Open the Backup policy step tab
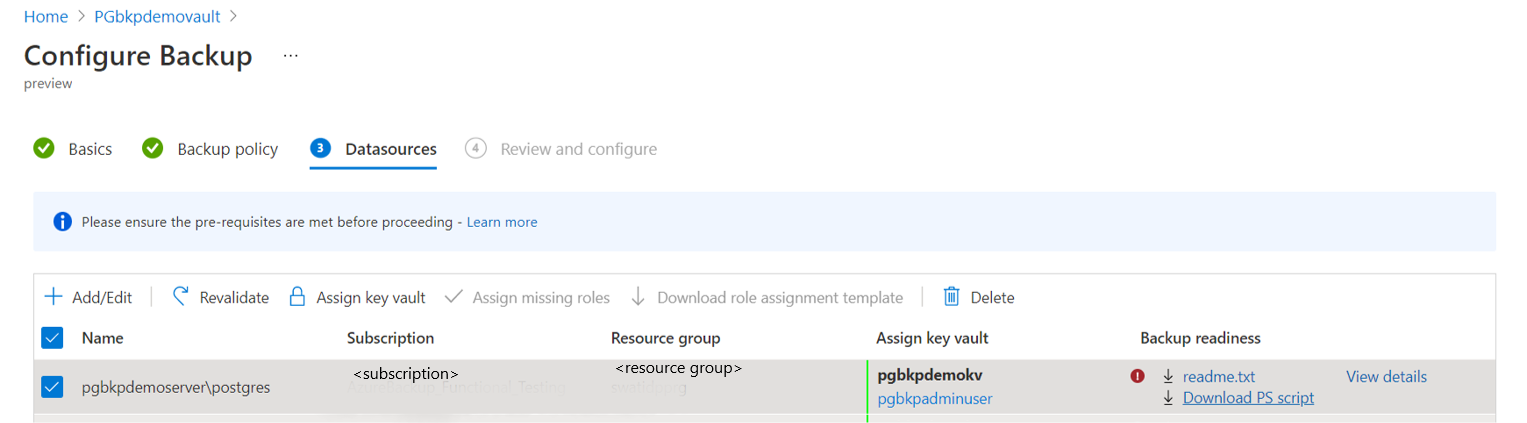The width and height of the screenshot is (1527, 423). [227, 149]
